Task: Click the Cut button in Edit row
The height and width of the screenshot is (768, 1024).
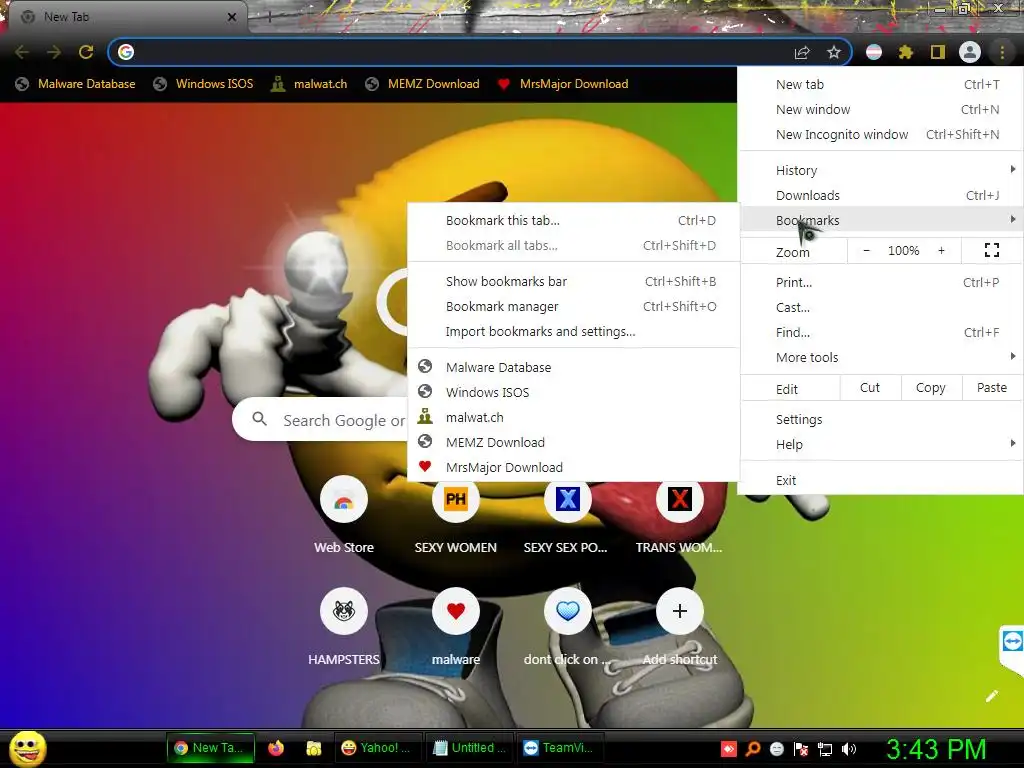Action: [x=870, y=388]
